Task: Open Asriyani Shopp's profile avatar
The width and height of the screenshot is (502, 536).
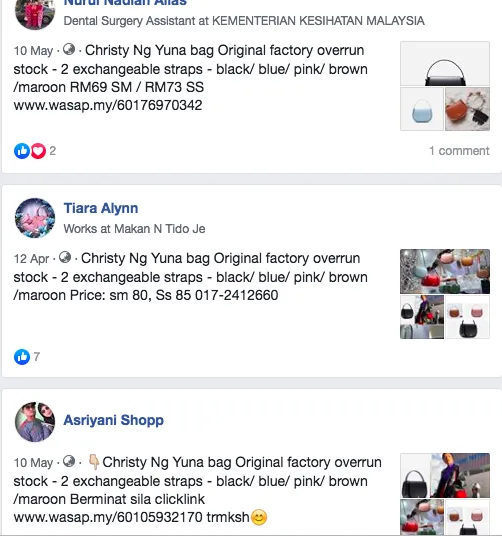Action: point(35,422)
